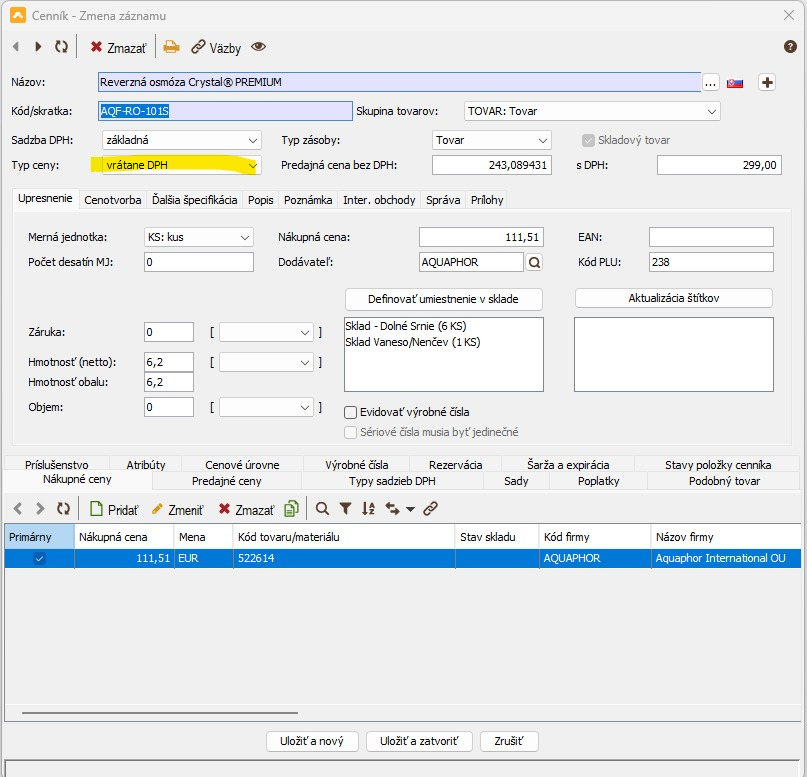Click the grid's horizontal scrollbar
The height and width of the screenshot is (777, 807).
pyautogui.click(x=160, y=713)
